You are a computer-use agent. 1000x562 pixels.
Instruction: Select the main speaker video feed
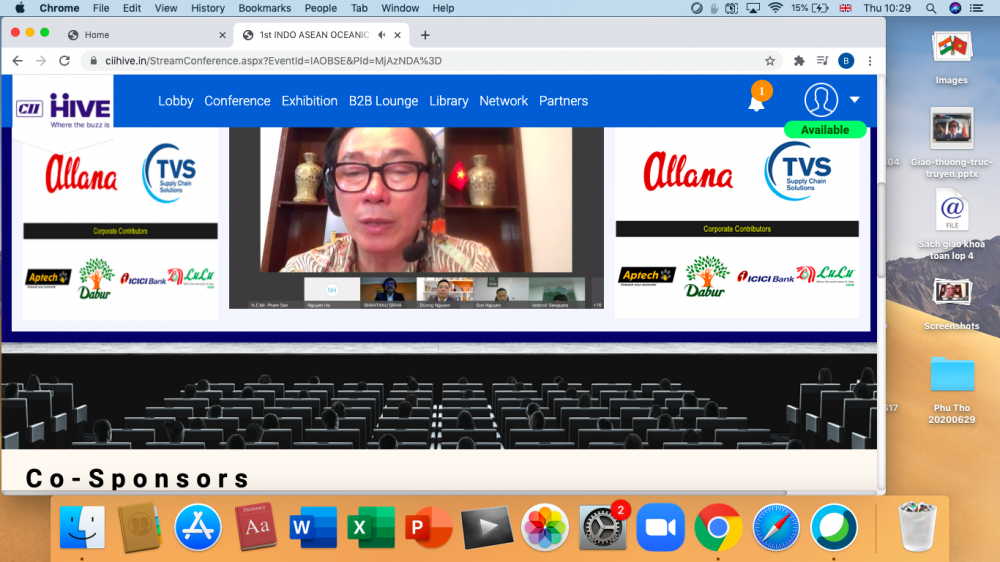416,200
